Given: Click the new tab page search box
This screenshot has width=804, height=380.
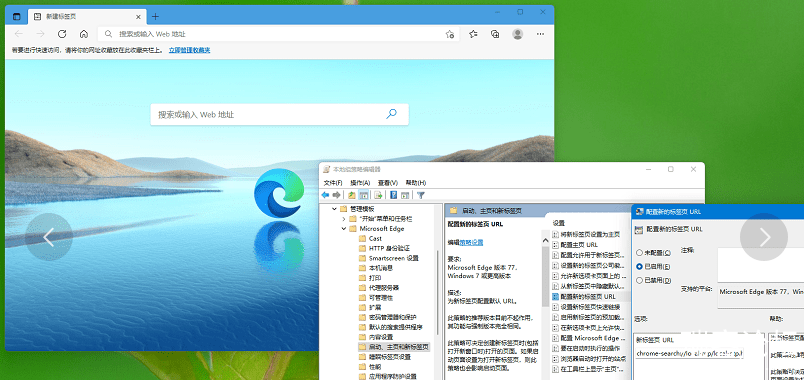Looking at the screenshot, I should point(279,114).
